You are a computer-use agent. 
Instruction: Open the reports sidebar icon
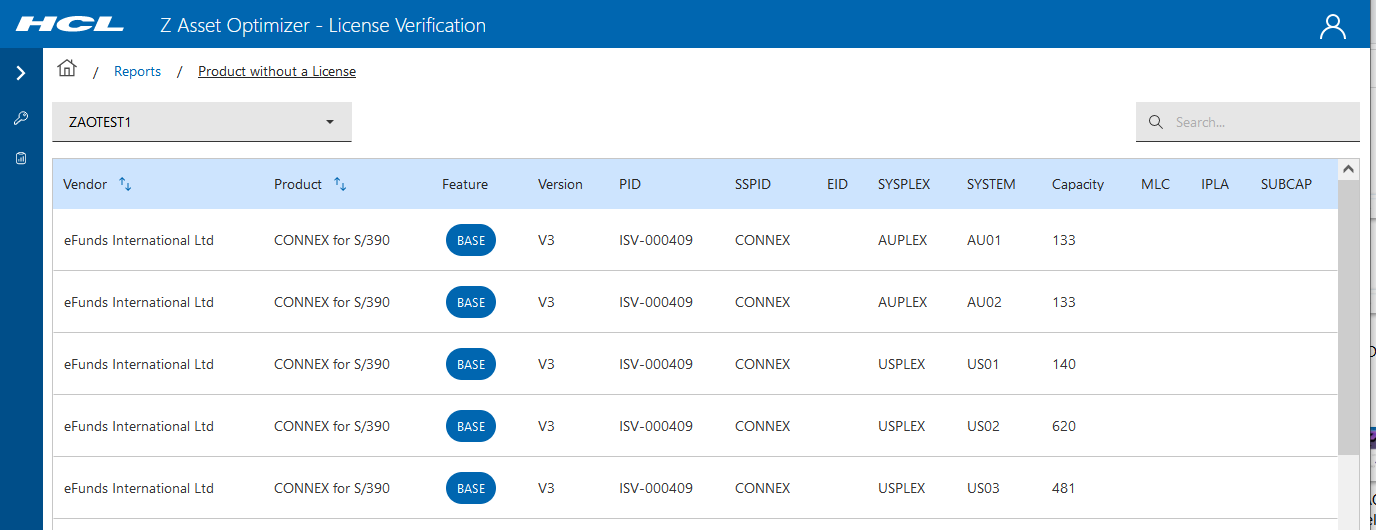(21, 158)
